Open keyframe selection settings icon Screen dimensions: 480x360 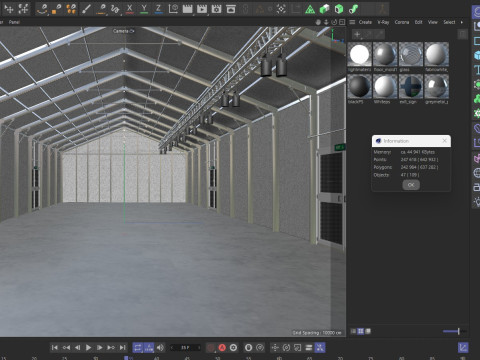click(233, 348)
